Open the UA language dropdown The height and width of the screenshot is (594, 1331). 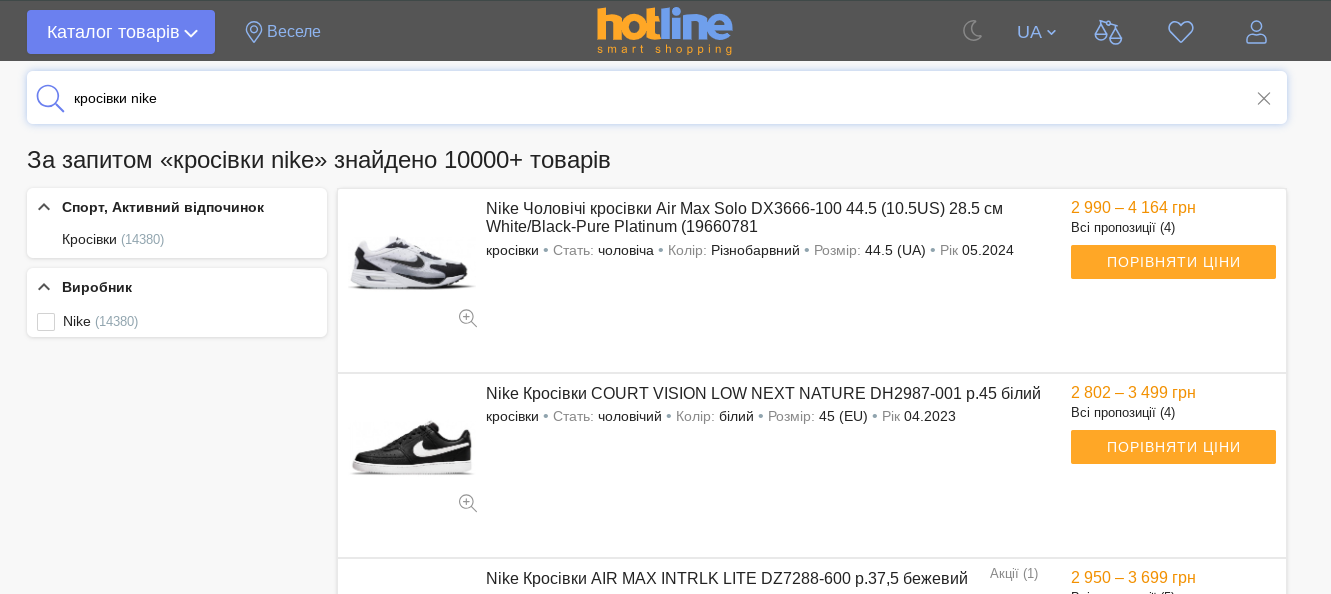tap(1036, 32)
